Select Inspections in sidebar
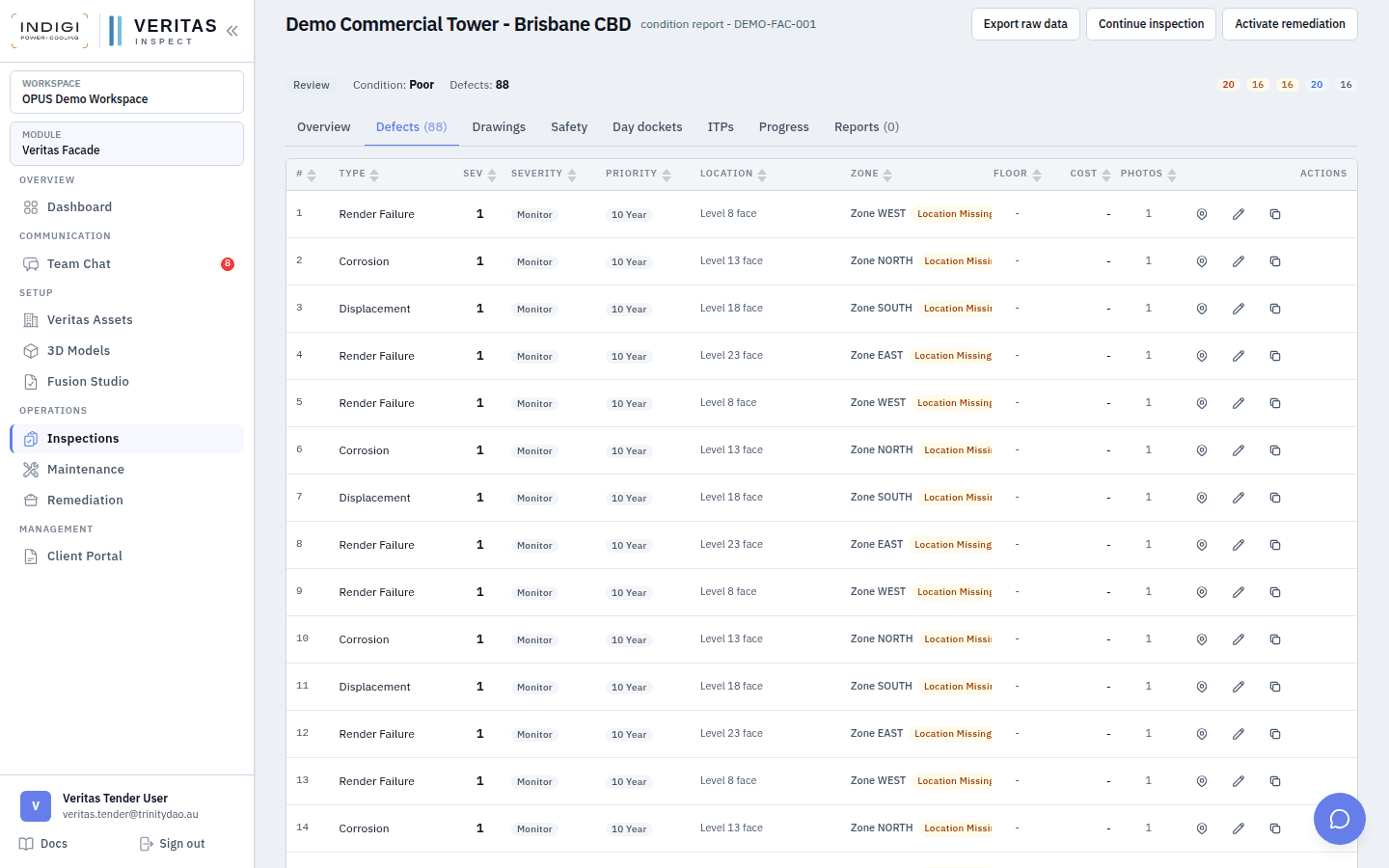The height and width of the screenshot is (868, 1389). (126, 439)
